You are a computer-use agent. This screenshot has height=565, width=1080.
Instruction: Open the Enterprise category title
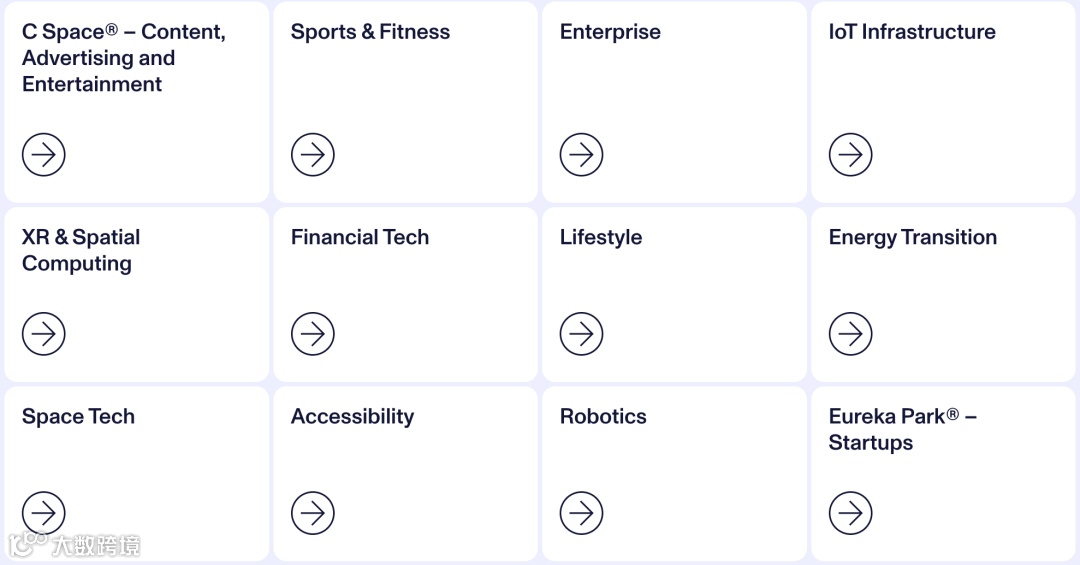coord(610,32)
